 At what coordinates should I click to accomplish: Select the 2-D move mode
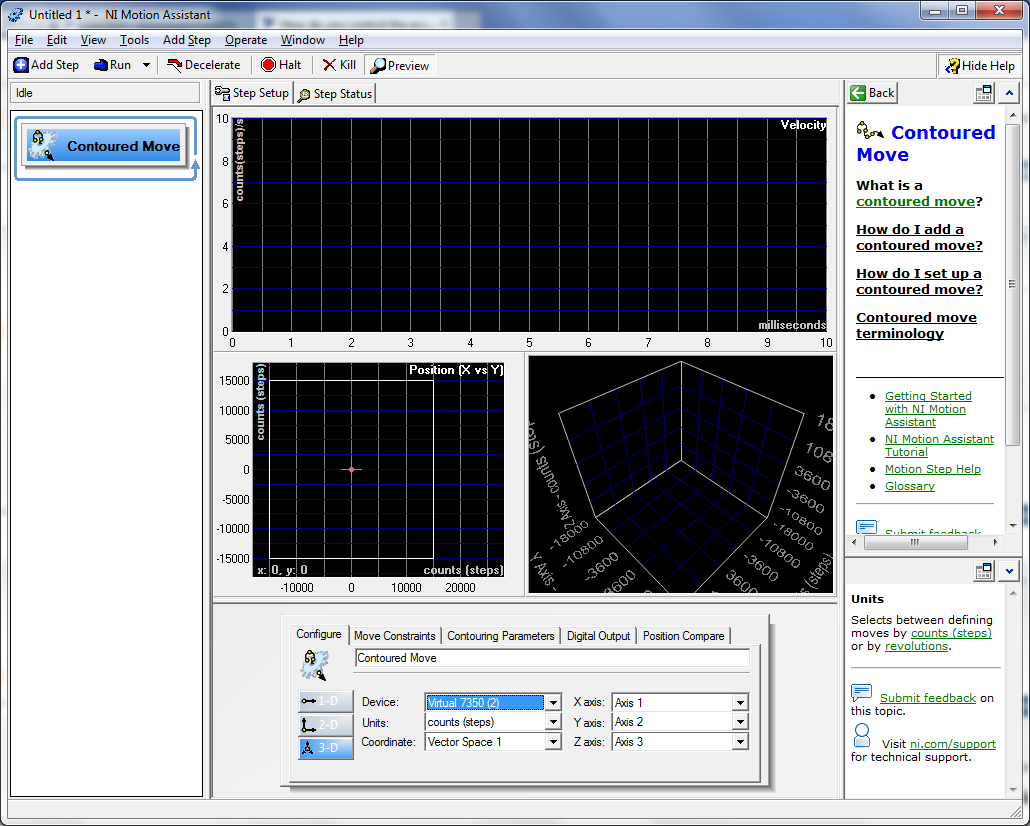(x=326, y=725)
